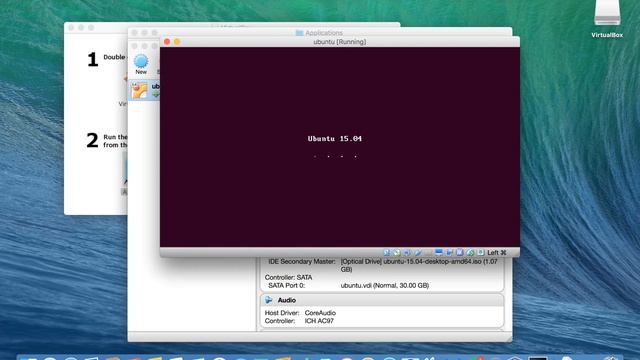Screen dimensions: 640x360
Task: Open the VirtualBox drive icon on the desktop
Action: [x=607, y=12]
